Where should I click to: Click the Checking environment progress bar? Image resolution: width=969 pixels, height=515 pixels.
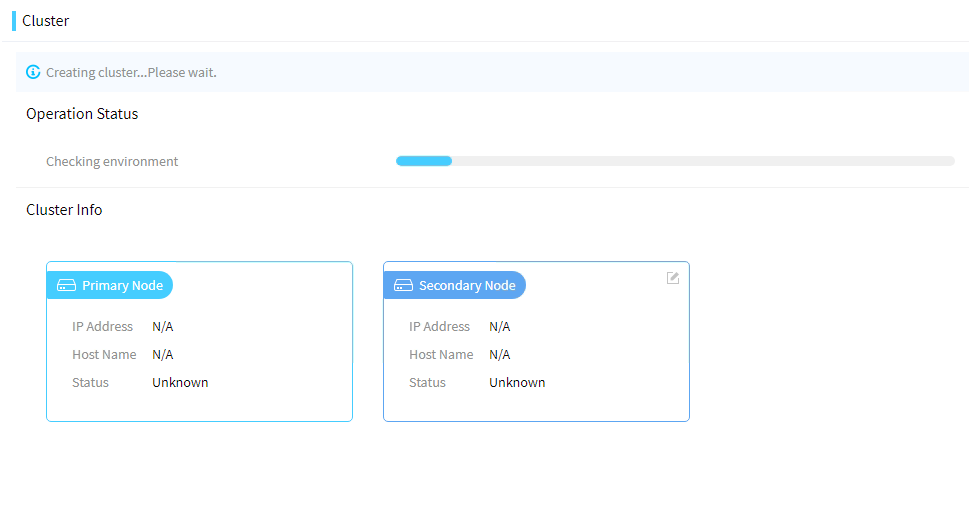click(675, 161)
